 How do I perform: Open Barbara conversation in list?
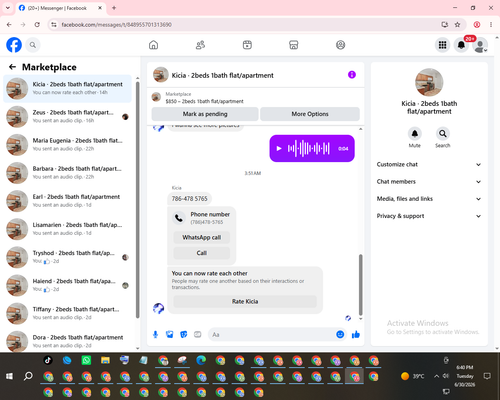[x=68, y=173]
